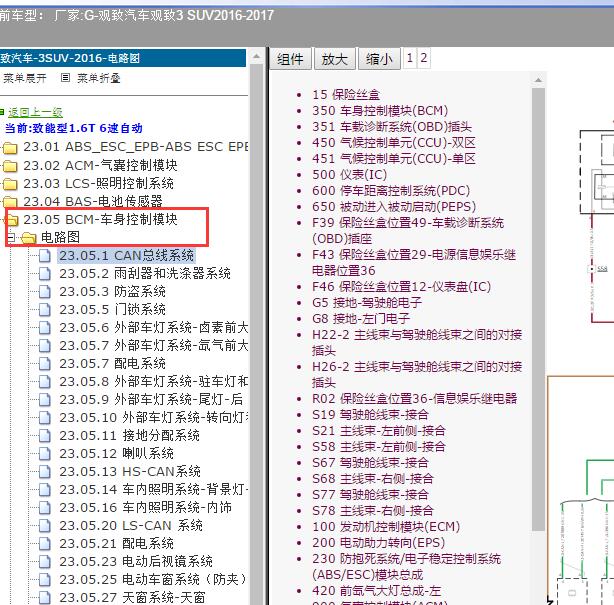Select 23.05.8 驻车灯 document icon

click(x=45, y=382)
